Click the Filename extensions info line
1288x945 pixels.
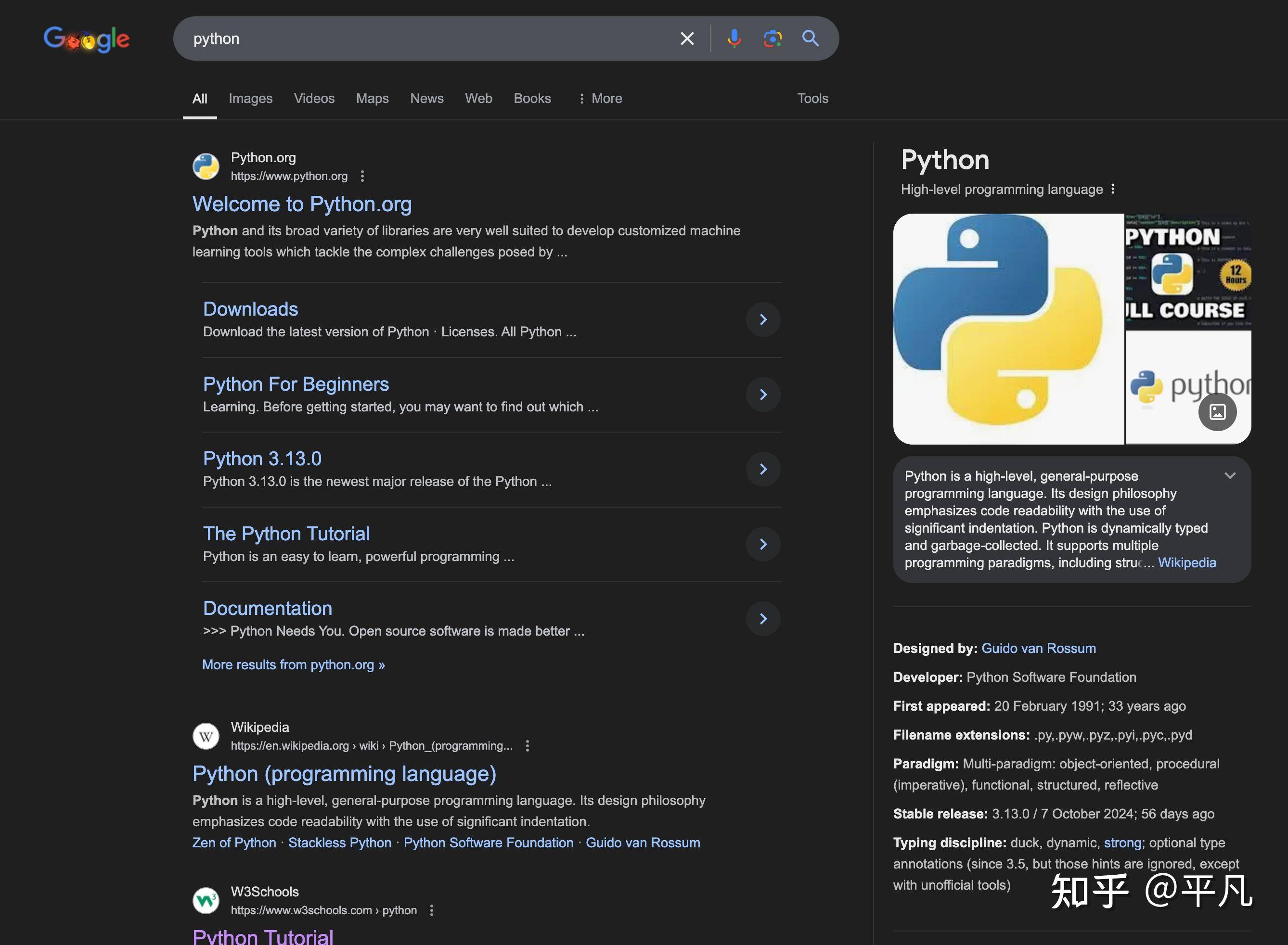[x=1043, y=735]
